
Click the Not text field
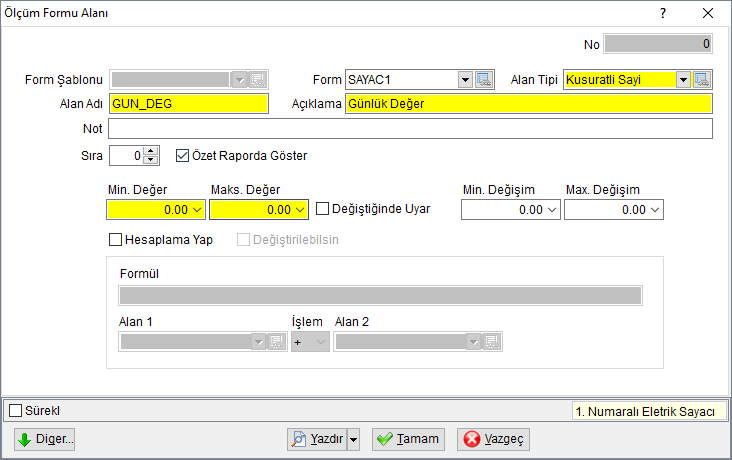click(410, 128)
